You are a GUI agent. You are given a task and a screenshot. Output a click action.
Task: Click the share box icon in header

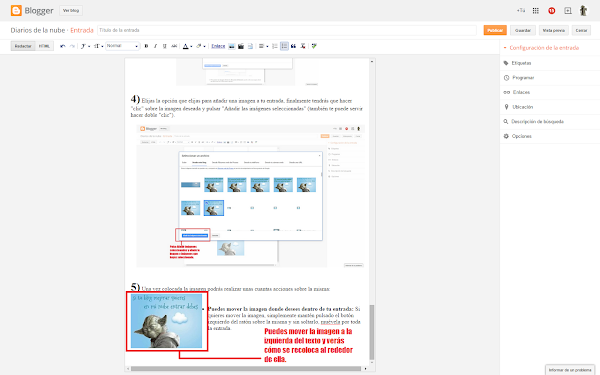[568, 11]
